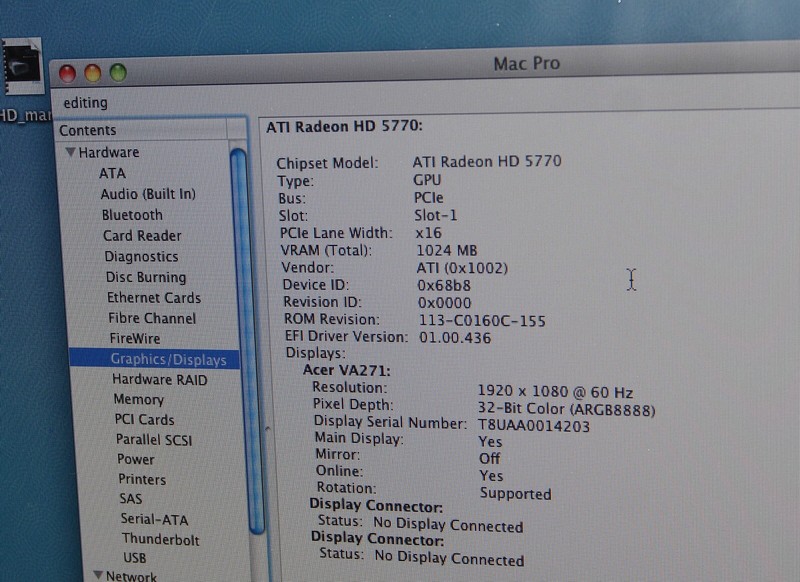Click the Chipset Model value text
The image size is (800, 582).
[x=487, y=162]
